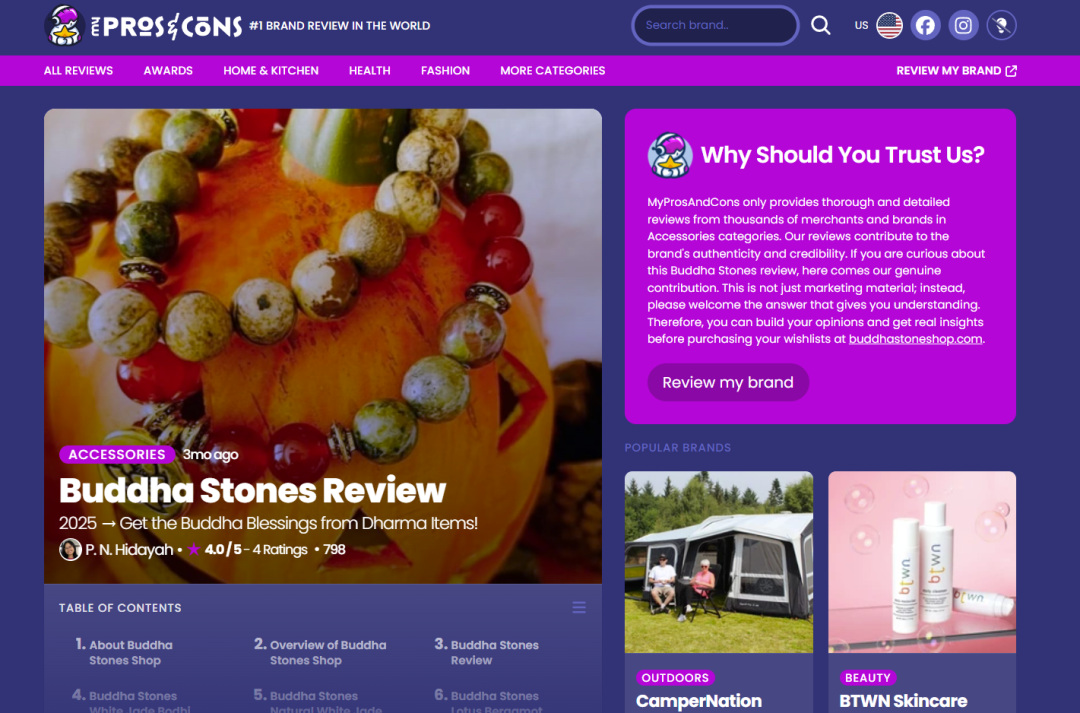1080x713 pixels.
Task: Focus the Search brand input field
Action: pos(715,25)
